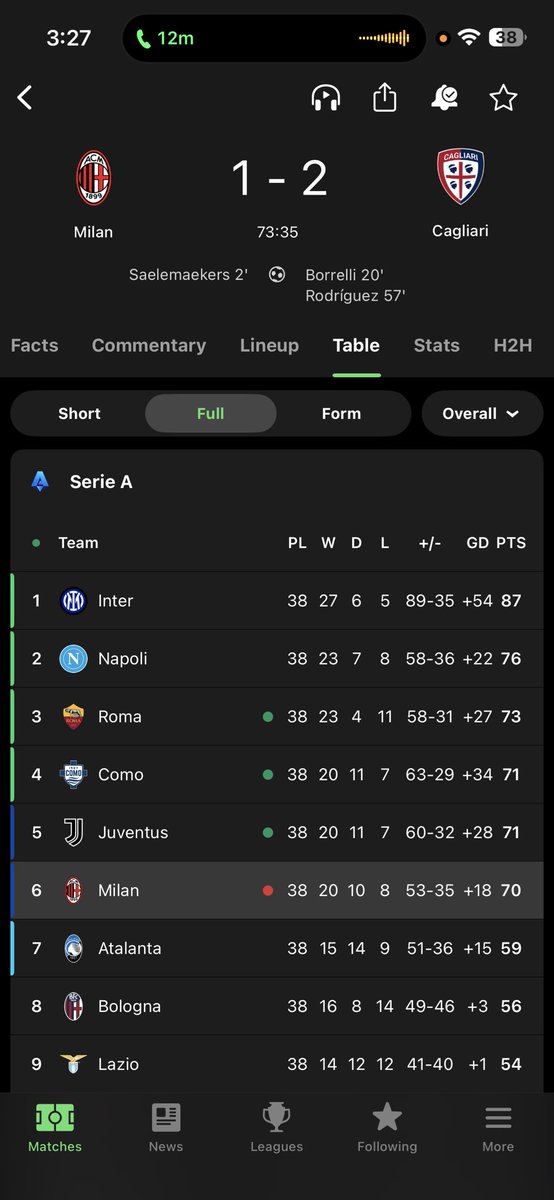Toggle match notifications bell icon
Screen dimensions: 554x1200
(x=444, y=97)
